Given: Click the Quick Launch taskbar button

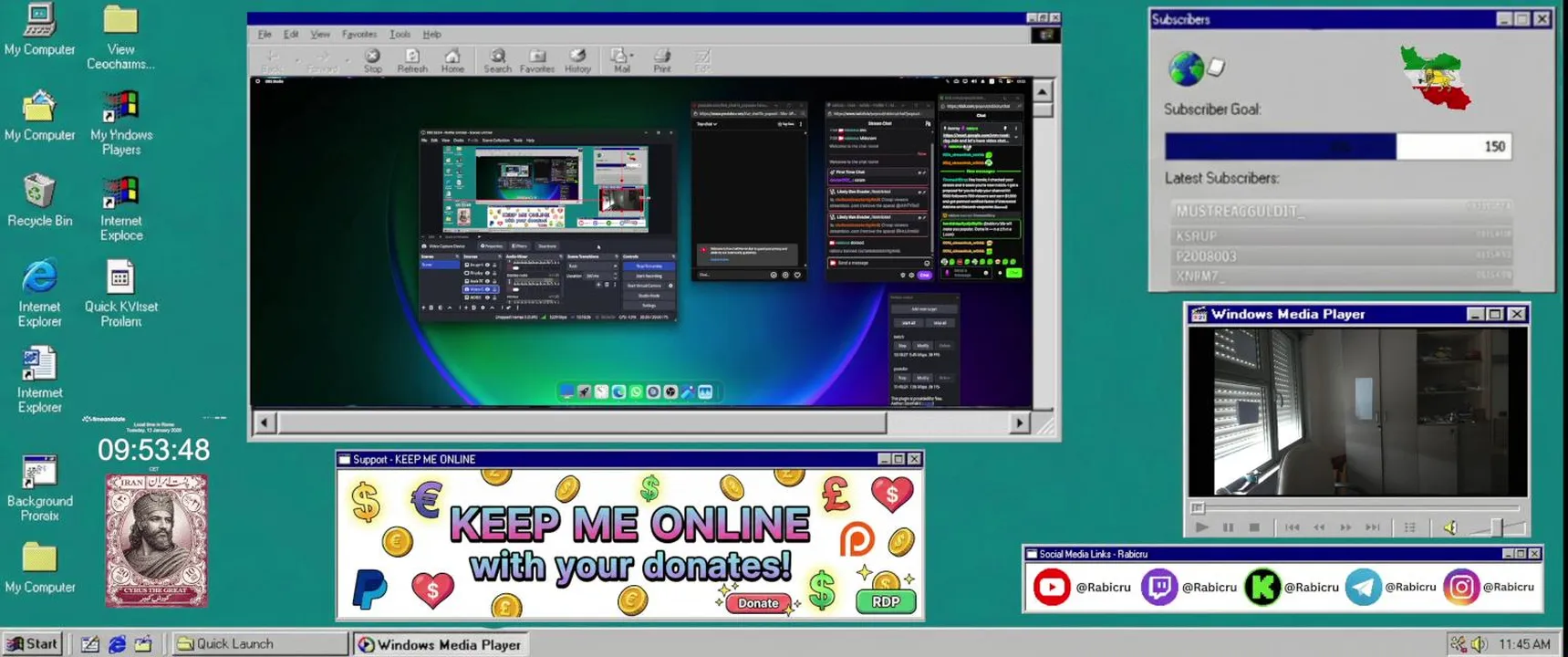Looking at the screenshot, I should pos(261,643).
